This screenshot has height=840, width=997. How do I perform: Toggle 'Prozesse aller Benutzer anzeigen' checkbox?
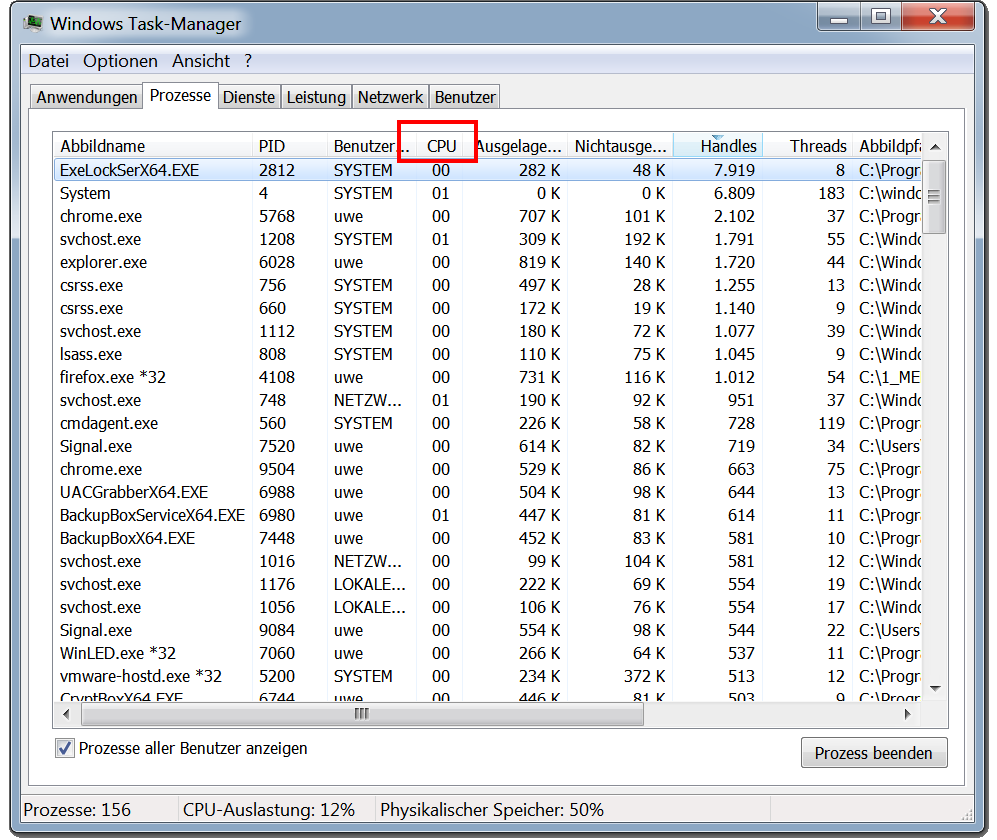64,748
